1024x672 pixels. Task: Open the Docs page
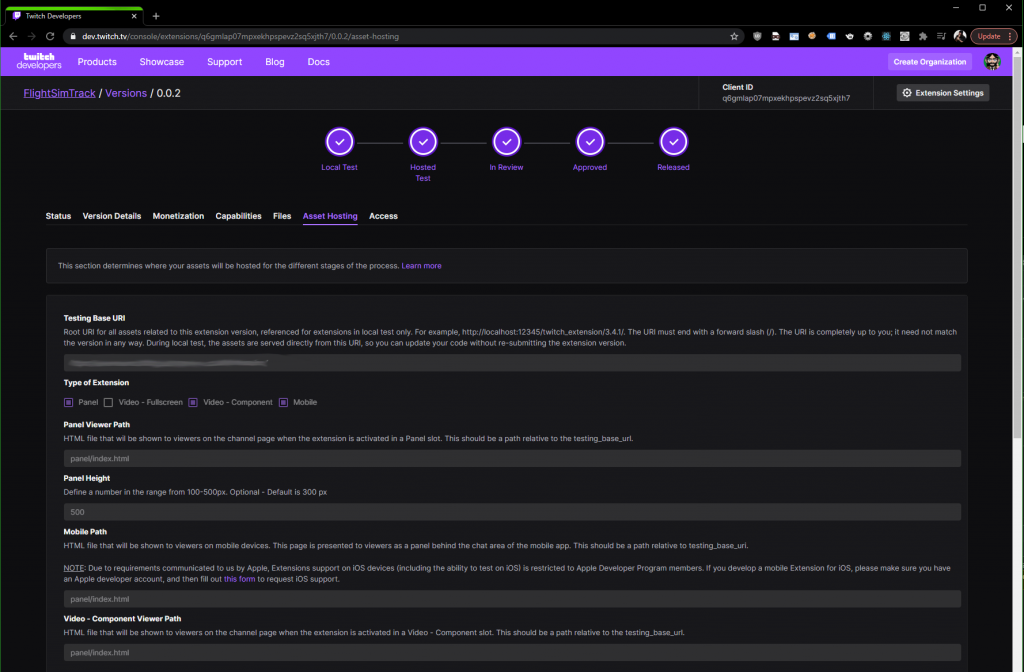[319, 61]
